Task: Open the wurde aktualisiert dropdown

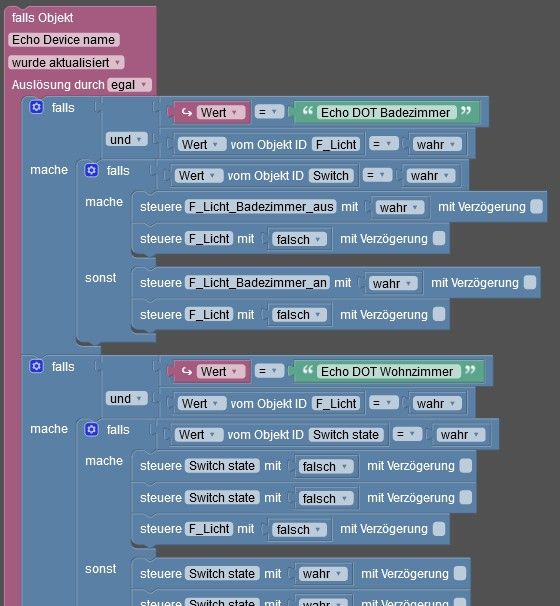Action: 66,63
